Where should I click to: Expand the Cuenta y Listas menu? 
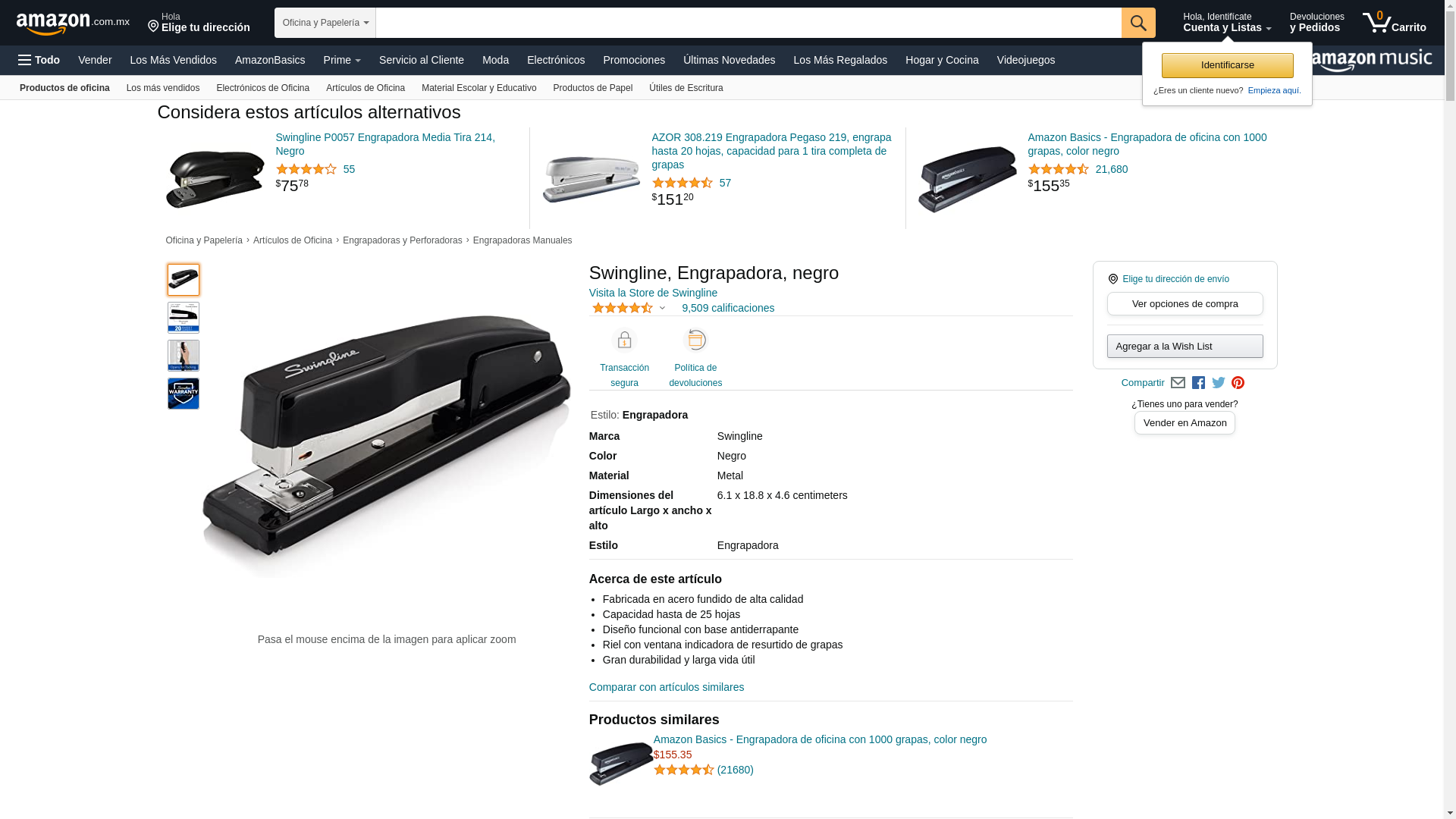coord(1227,23)
